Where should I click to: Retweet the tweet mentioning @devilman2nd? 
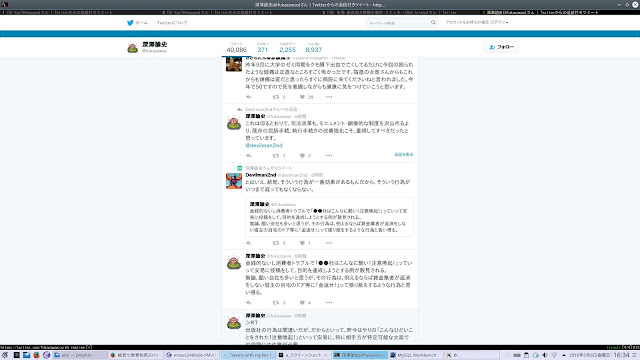(x=276, y=156)
